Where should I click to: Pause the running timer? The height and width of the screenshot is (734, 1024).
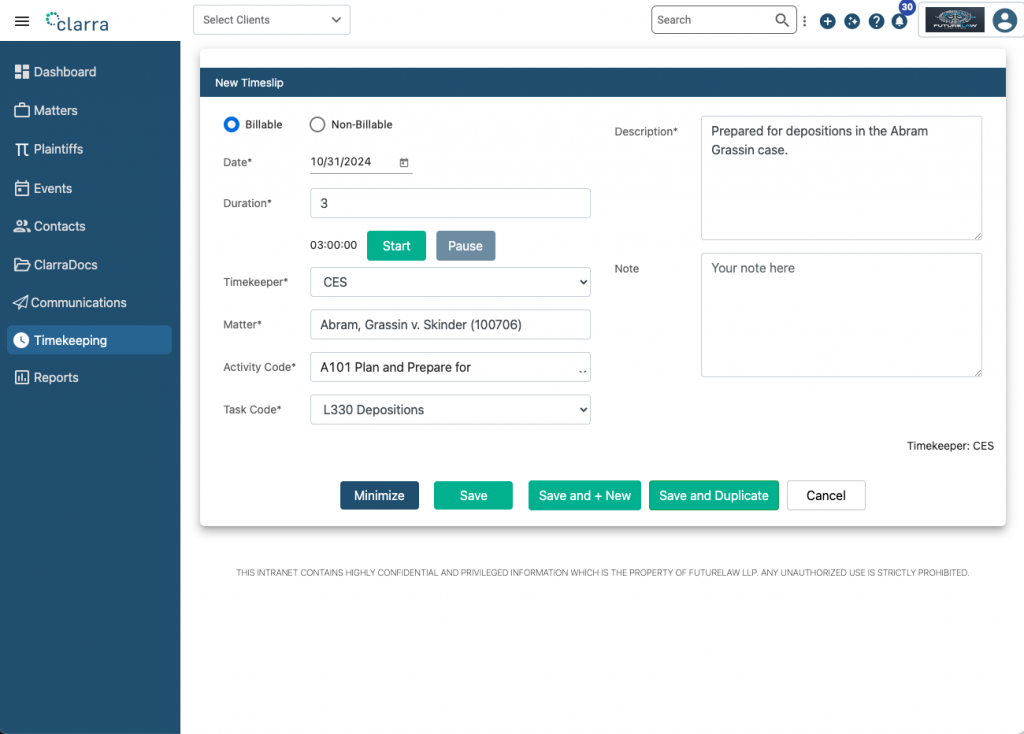click(x=465, y=246)
